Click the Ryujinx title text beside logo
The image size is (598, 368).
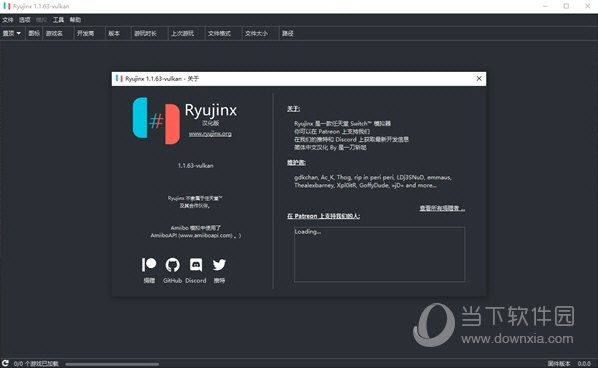[x=211, y=110]
